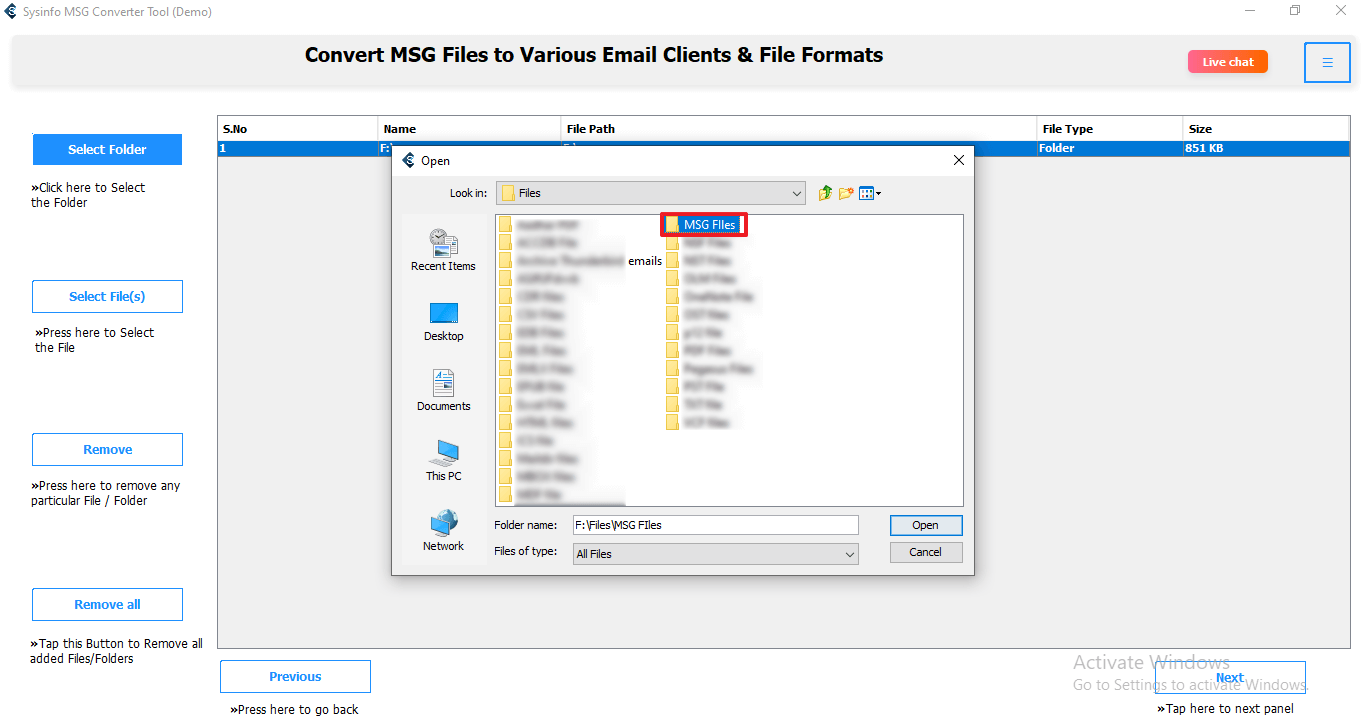Viewport: 1366px width, 728px height.
Task: Jump to Desktop in dialog sidebar
Action: [x=443, y=321]
